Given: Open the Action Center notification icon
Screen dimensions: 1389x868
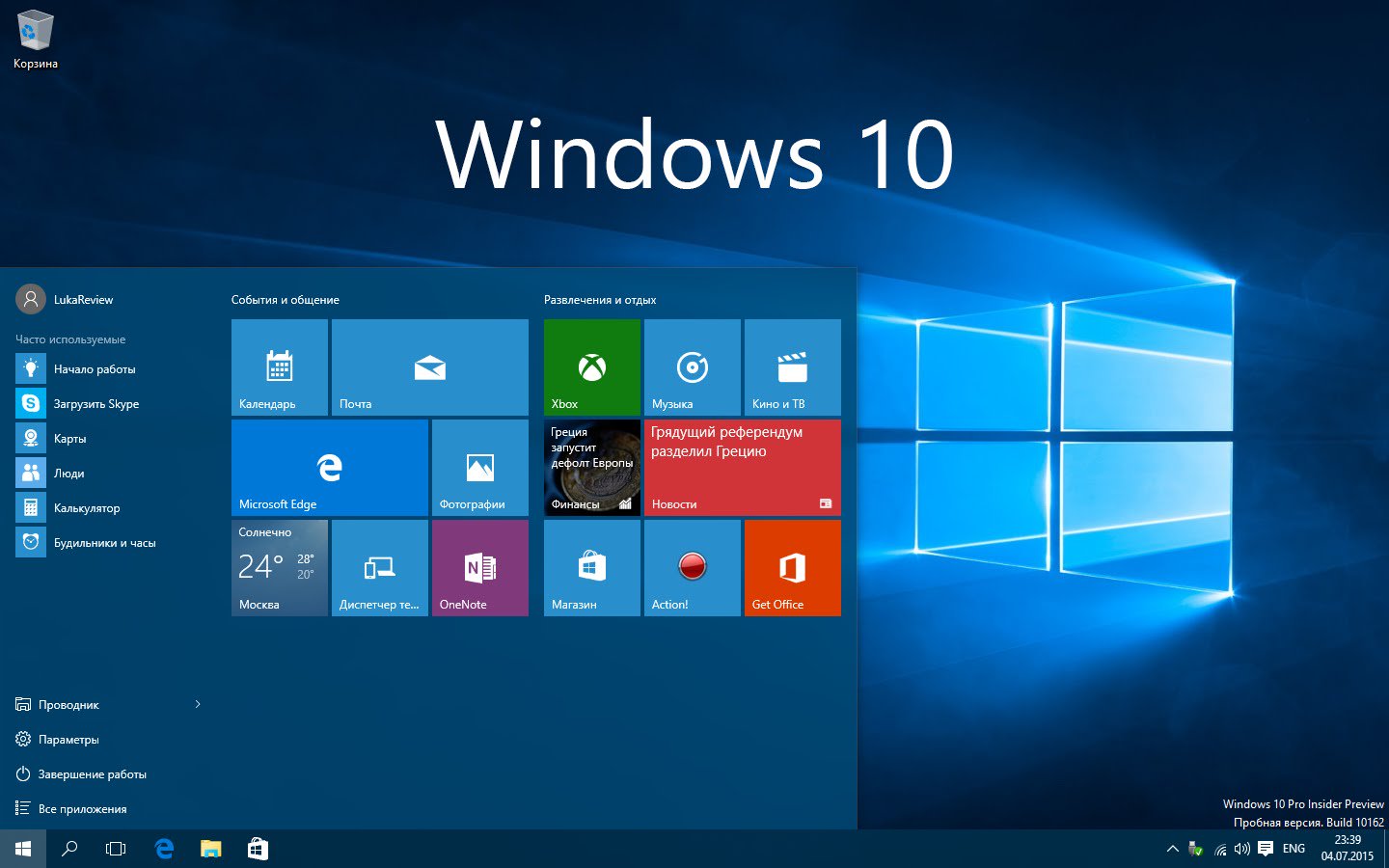Looking at the screenshot, I should click(x=1266, y=849).
